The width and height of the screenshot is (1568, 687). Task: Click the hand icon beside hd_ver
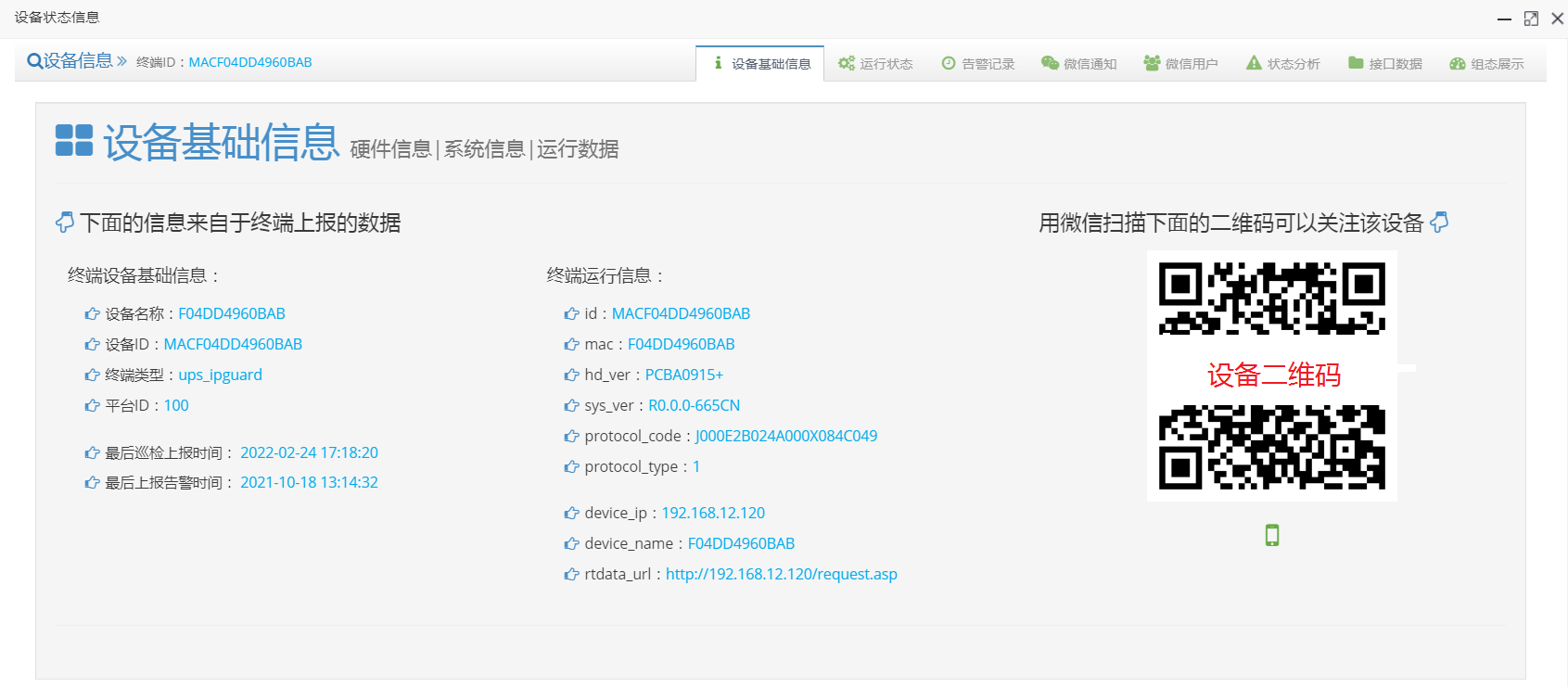click(x=571, y=375)
